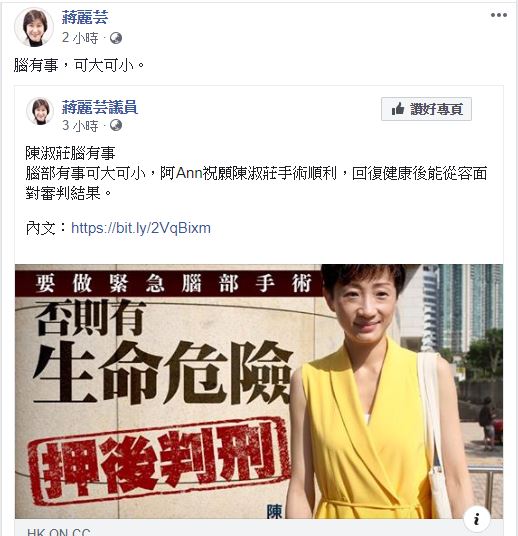The image size is (518, 536).
Task: Open 蔣麗芸議員 page avatar in shared post
Action: [40, 111]
